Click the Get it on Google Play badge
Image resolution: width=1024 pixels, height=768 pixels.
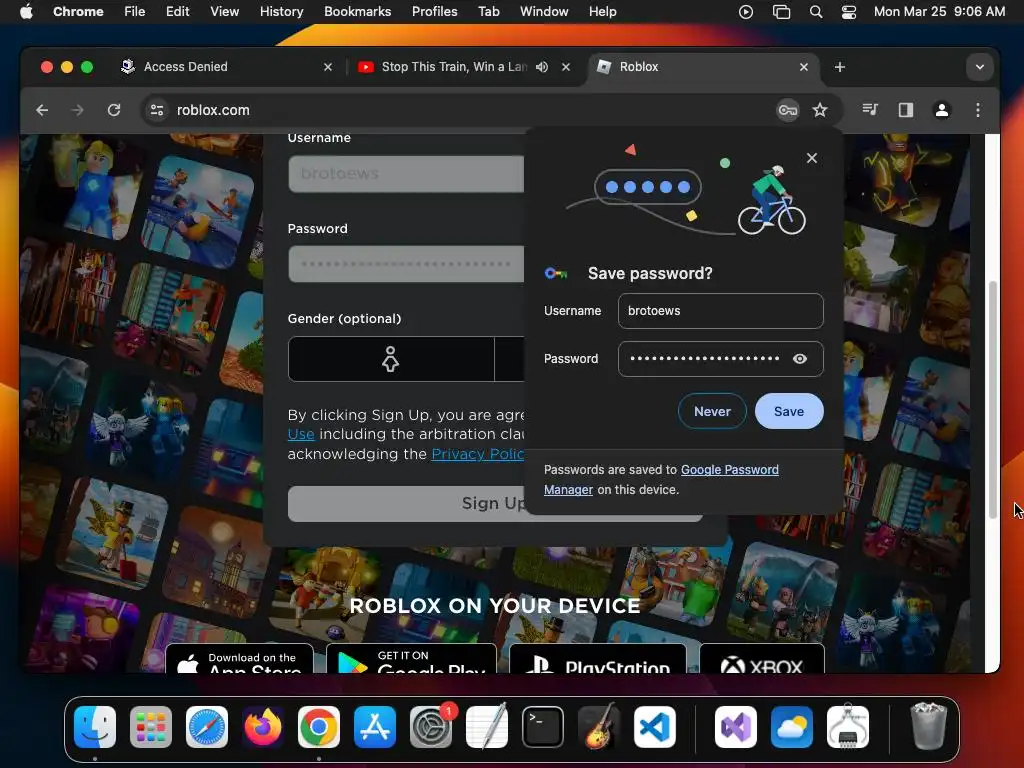coord(411,658)
